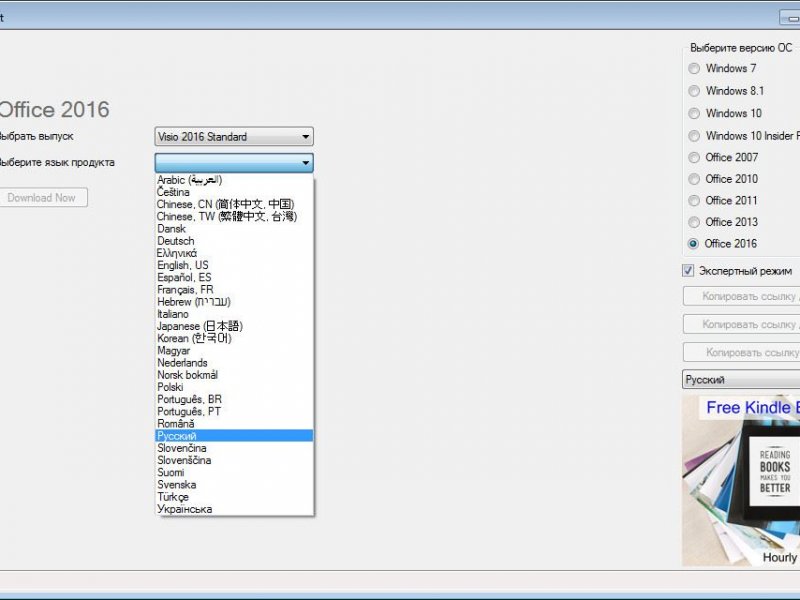The height and width of the screenshot is (600, 800).
Task: Pick Nederlands from the language list
Action: pyautogui.click(x=234, y=363)
